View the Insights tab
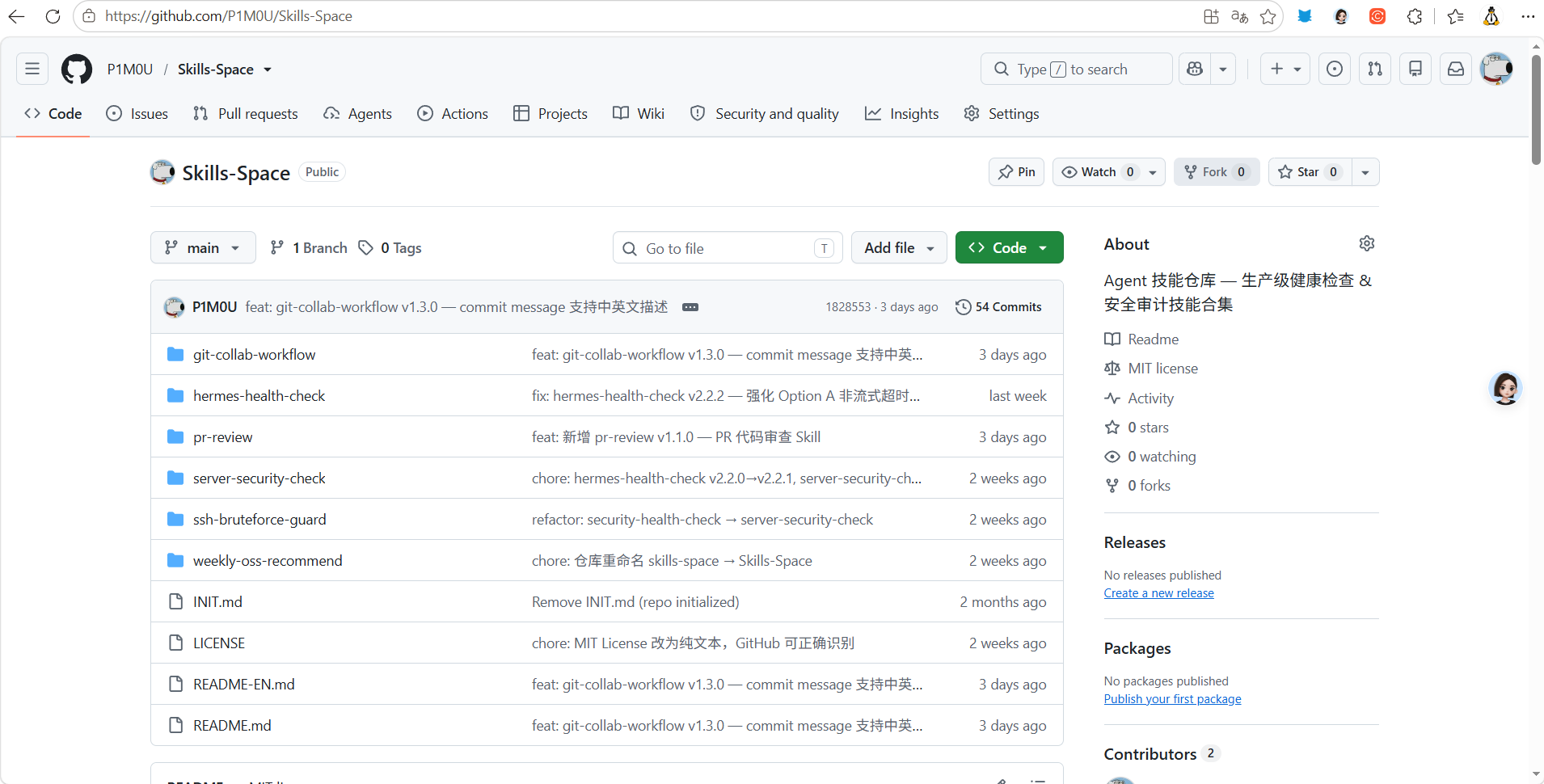This screenshot has width=1544, height=784. pyautogui.click(x=902, y=114)
